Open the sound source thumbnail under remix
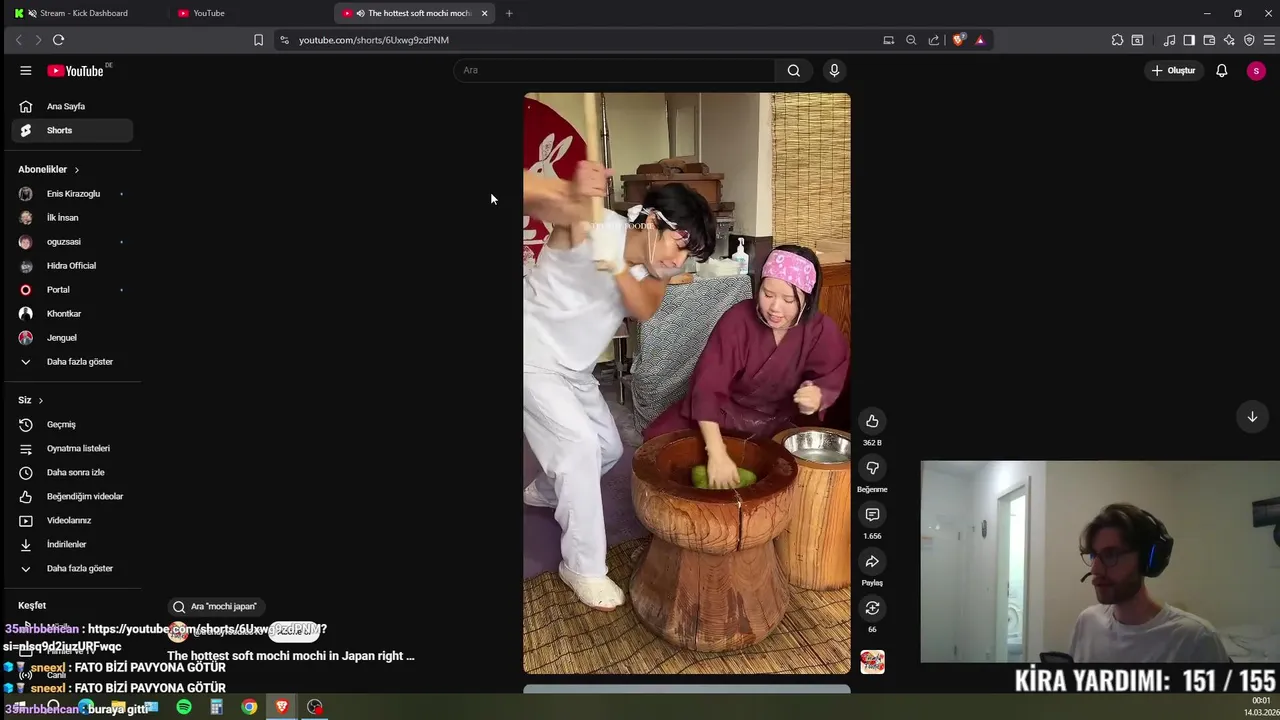Image resolution: width=1280 pixels, height=720 pixels. coord(872,661)
